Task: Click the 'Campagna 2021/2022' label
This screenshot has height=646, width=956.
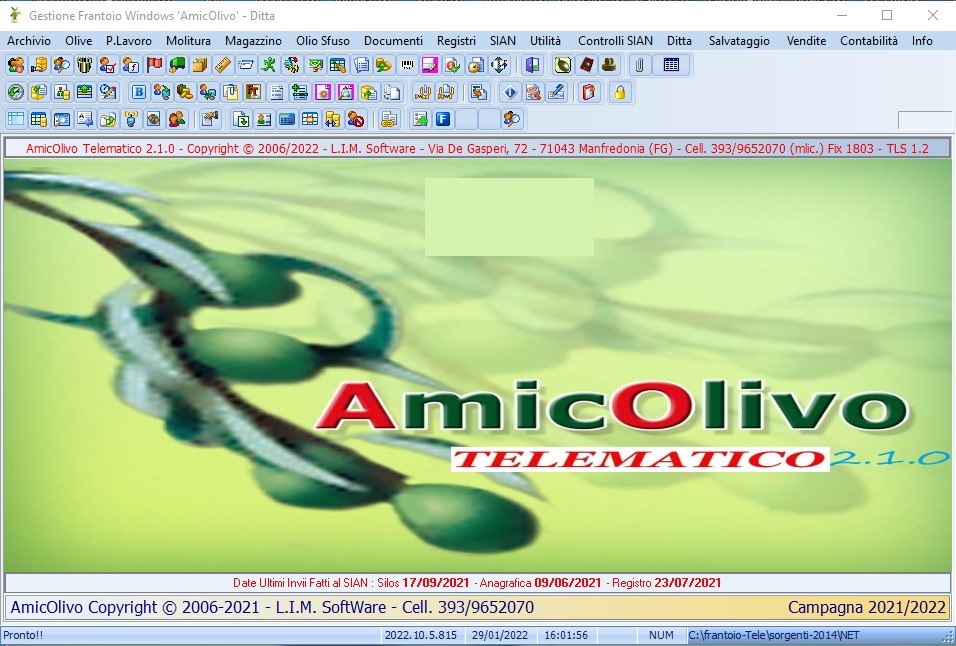Action: click(866, 607)
